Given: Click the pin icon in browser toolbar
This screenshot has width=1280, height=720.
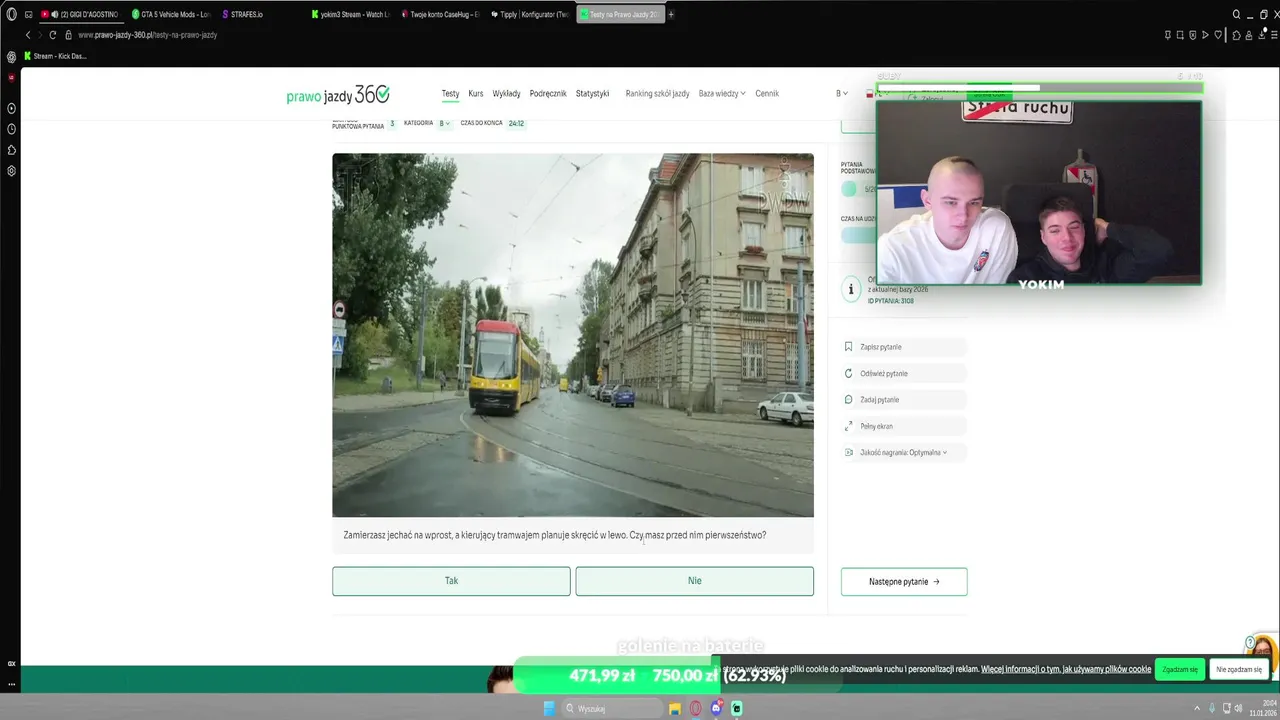Looking at the screenshot, I should pos(1168,35).
